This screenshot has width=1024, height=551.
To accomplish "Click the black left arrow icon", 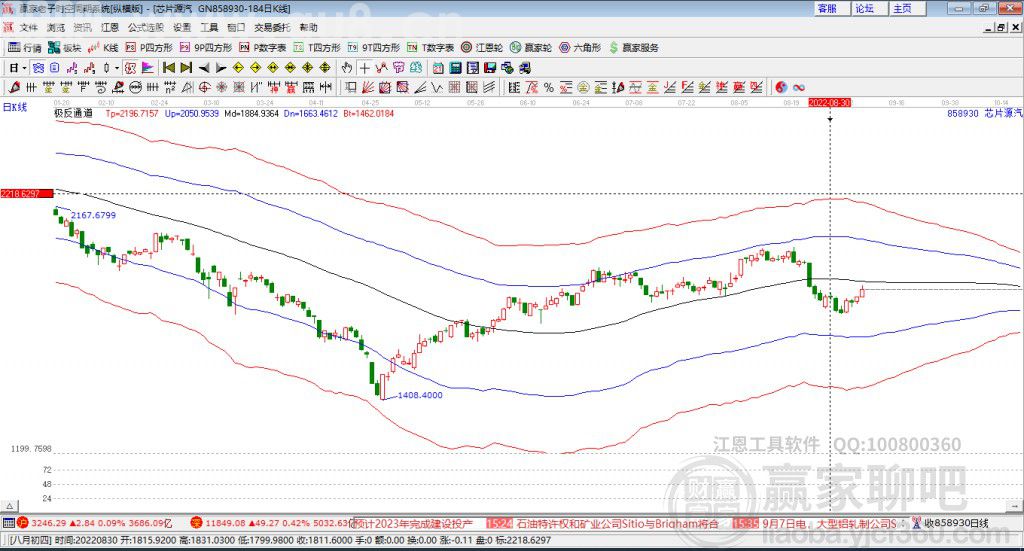I will coord(204,68).
